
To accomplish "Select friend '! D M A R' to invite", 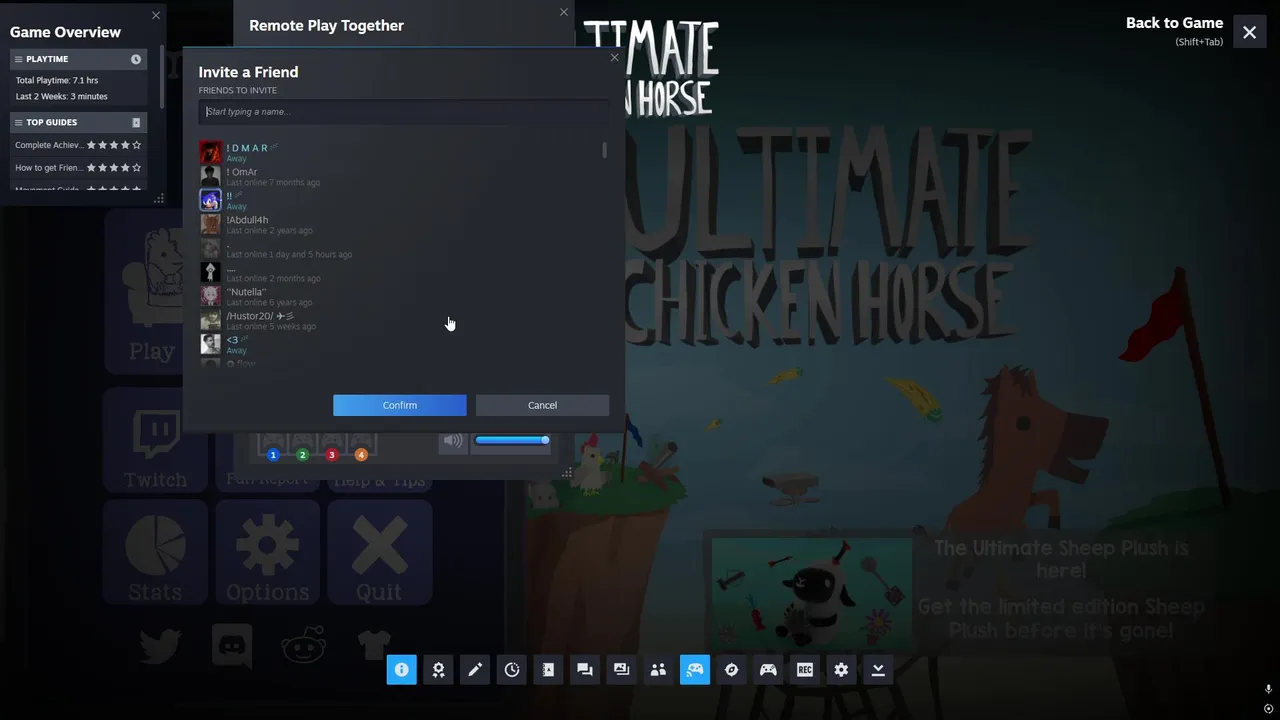I will 400,152.
